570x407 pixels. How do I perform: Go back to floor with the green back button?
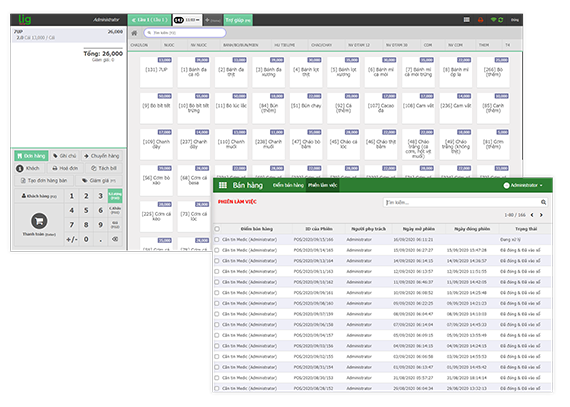pyautogui.click(x=149, y=20)
